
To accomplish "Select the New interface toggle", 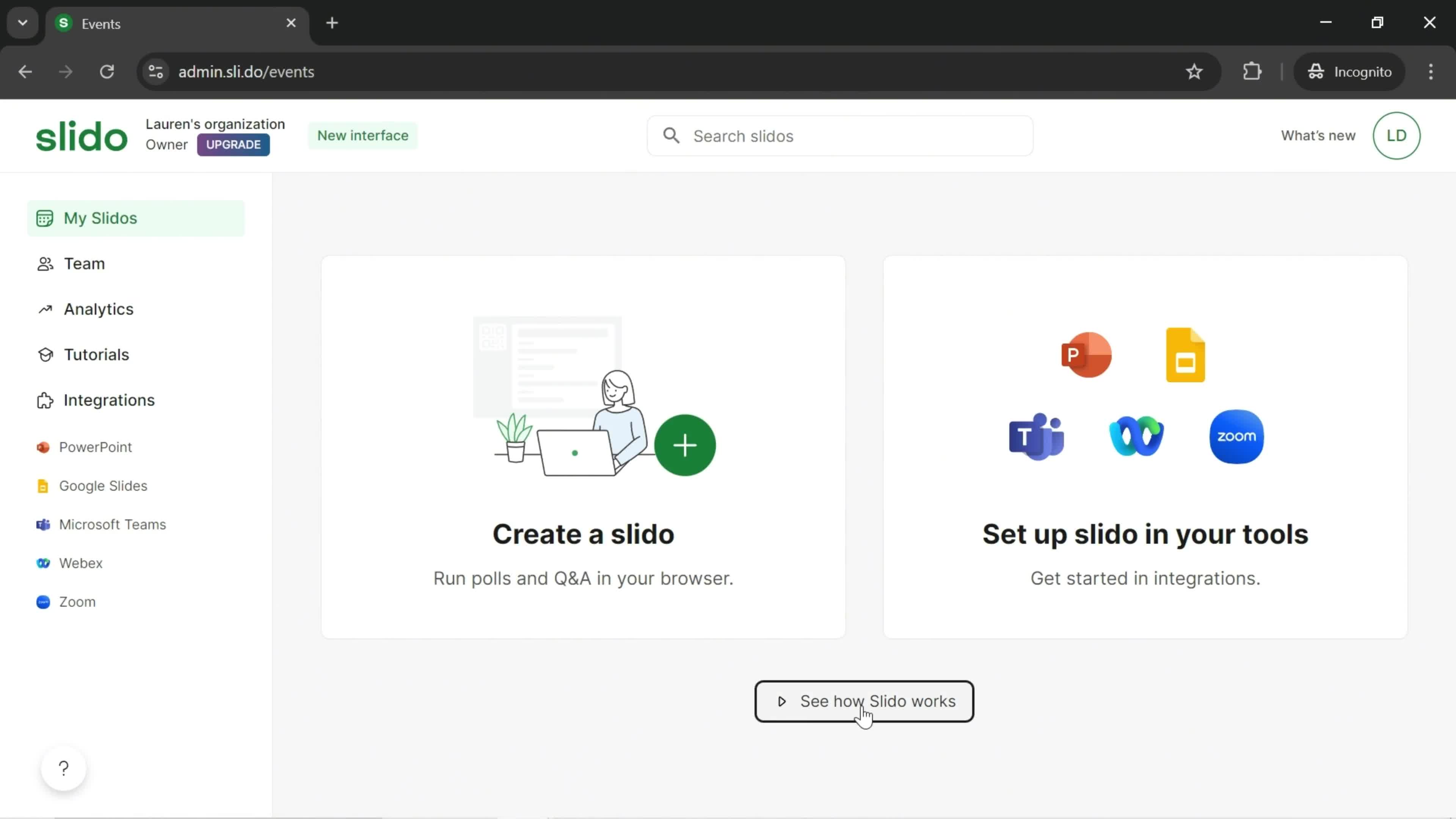I will pos(363,135).
